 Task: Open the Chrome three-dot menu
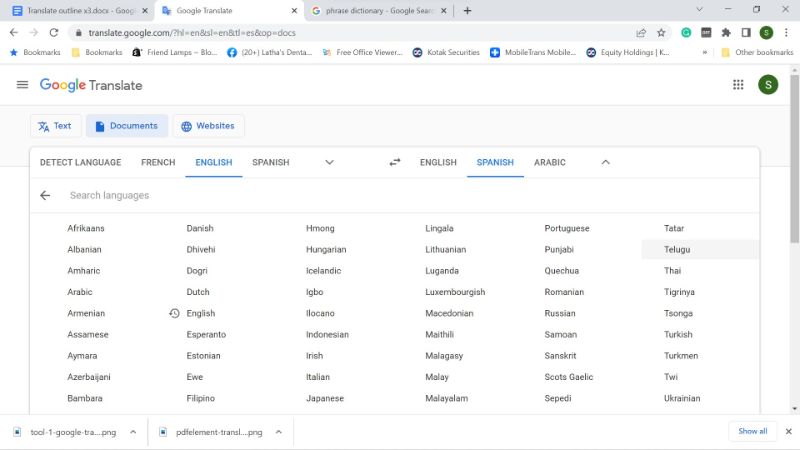click(786, 33)
